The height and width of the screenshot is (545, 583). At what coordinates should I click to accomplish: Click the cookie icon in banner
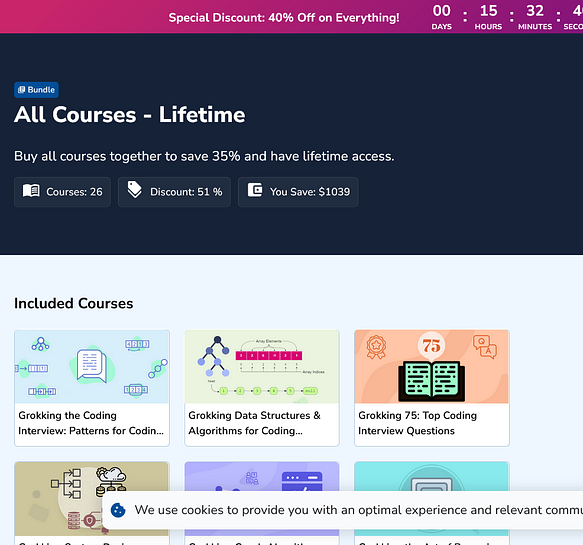[118, 510]
